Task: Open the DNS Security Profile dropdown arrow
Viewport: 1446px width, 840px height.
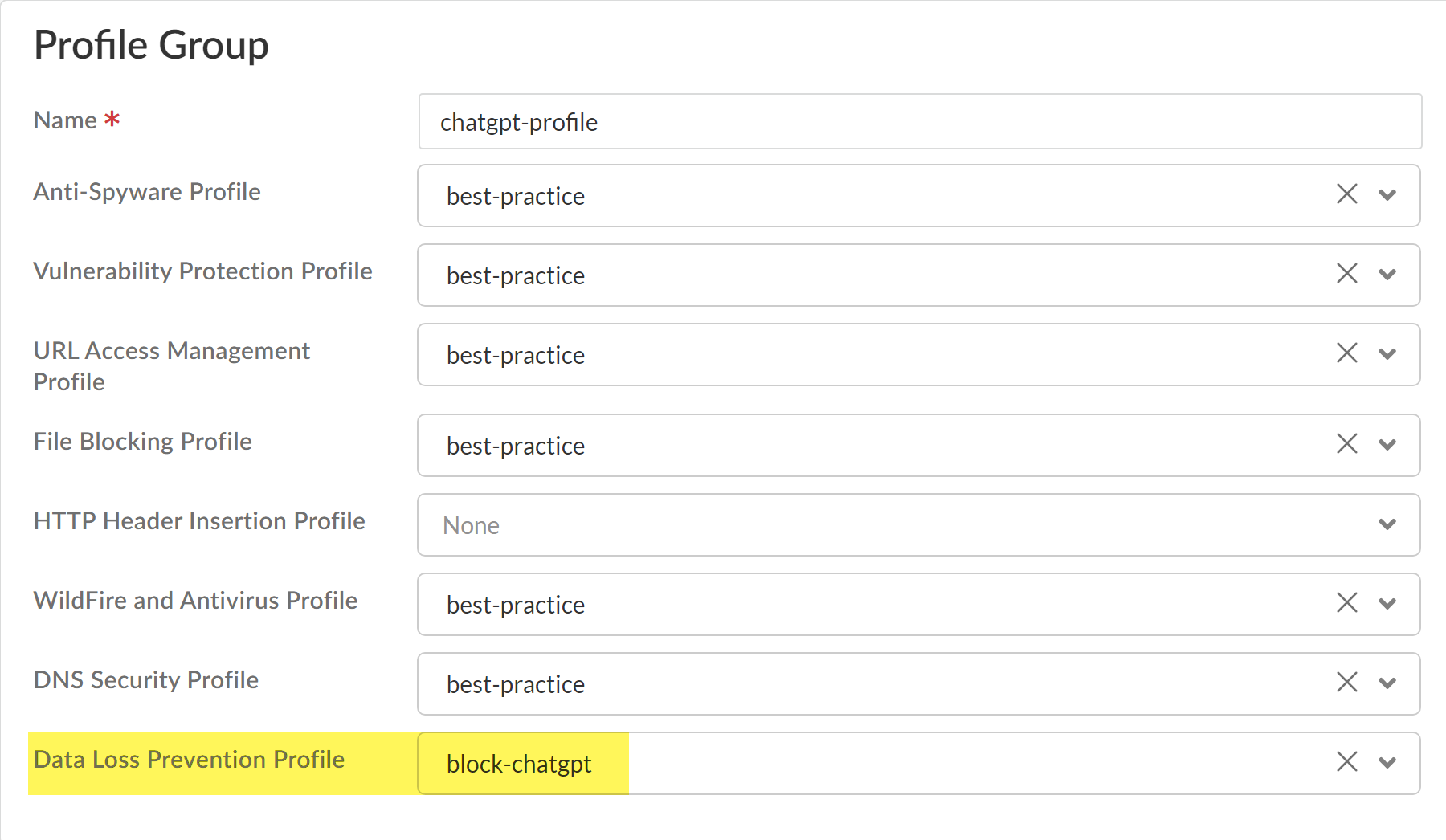Action: coord(1387,683)
